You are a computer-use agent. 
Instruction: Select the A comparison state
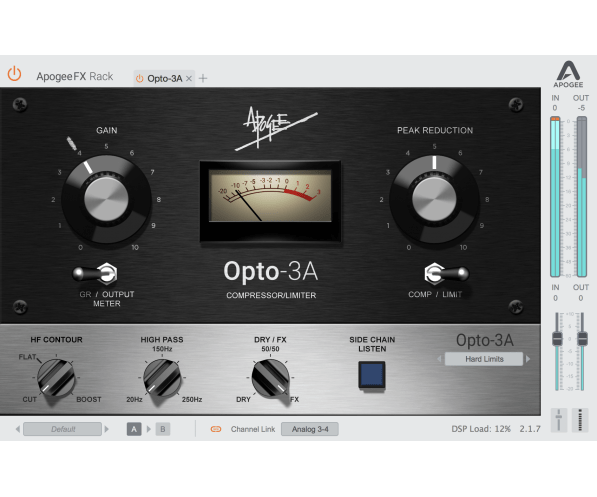tap(134, 429)
